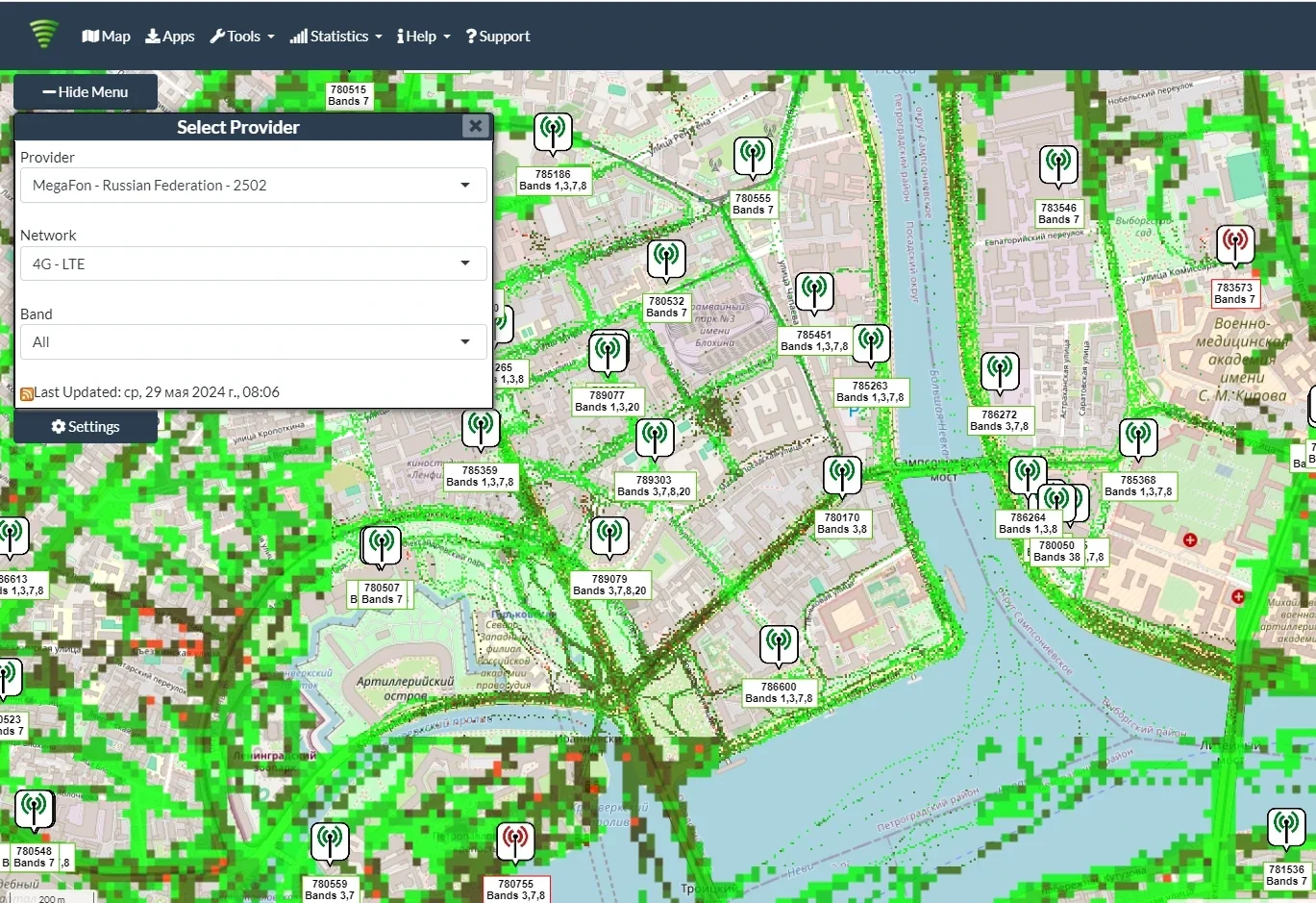Click the 786600 Bands 1,3,7,8 label
Screen dimensions: 1316x903
pyautogui.click(x=779, y=692)
